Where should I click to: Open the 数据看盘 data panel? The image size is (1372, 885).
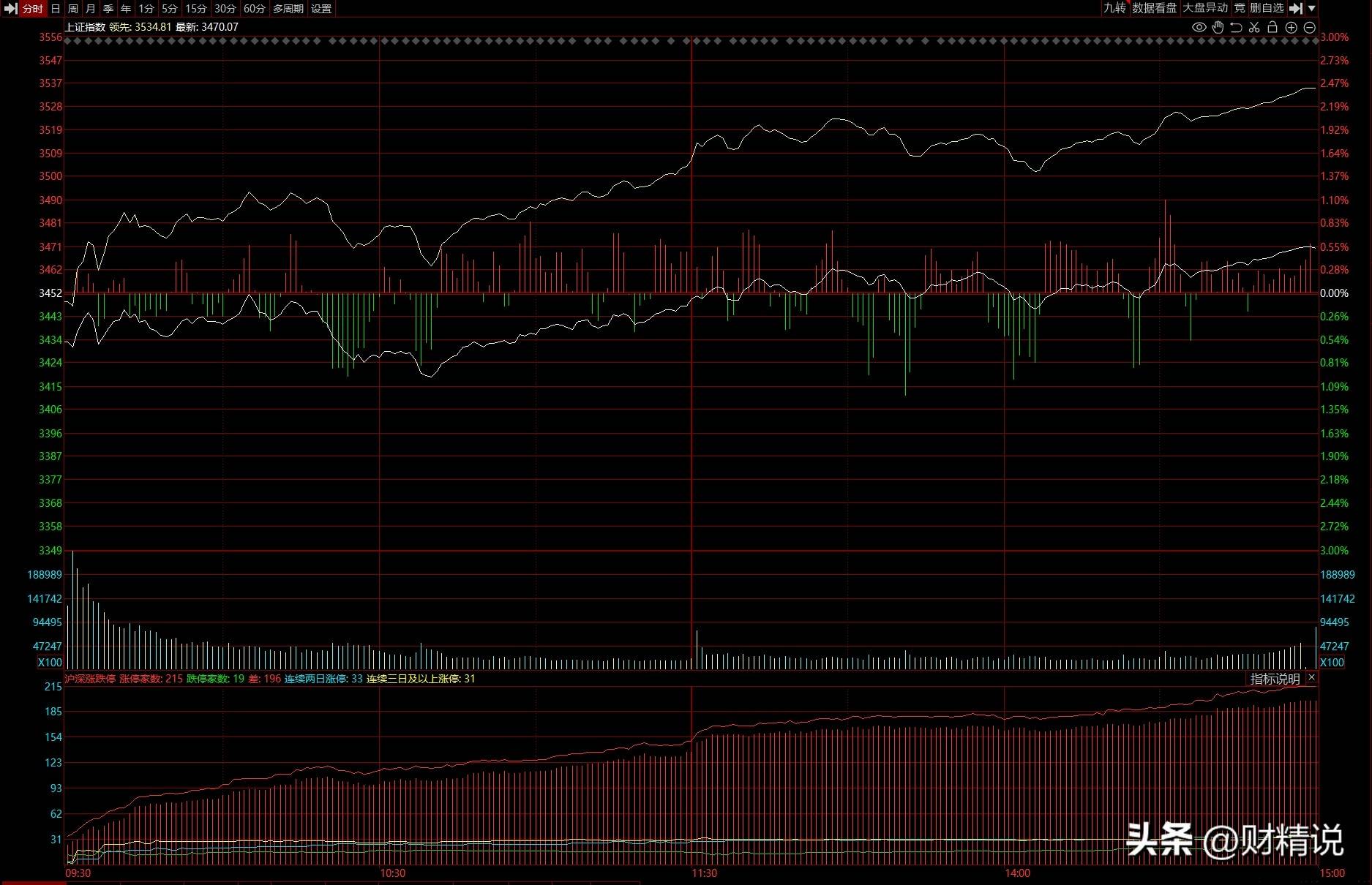click(x=1155, y=8)
